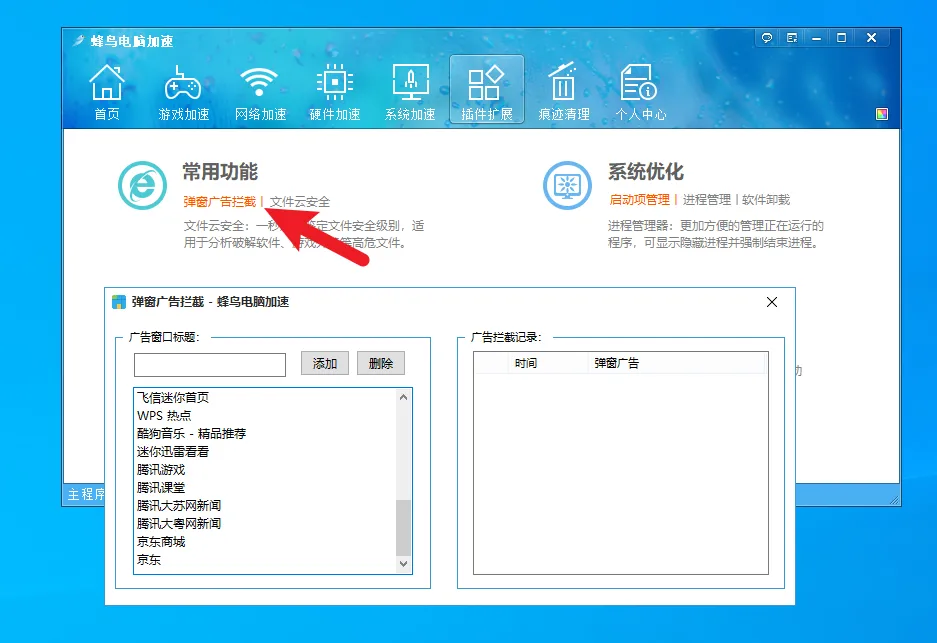Open the 硬件加速 chip icon
The width and height of the screenshot is (937, 643).
click(x=335, y=91)
